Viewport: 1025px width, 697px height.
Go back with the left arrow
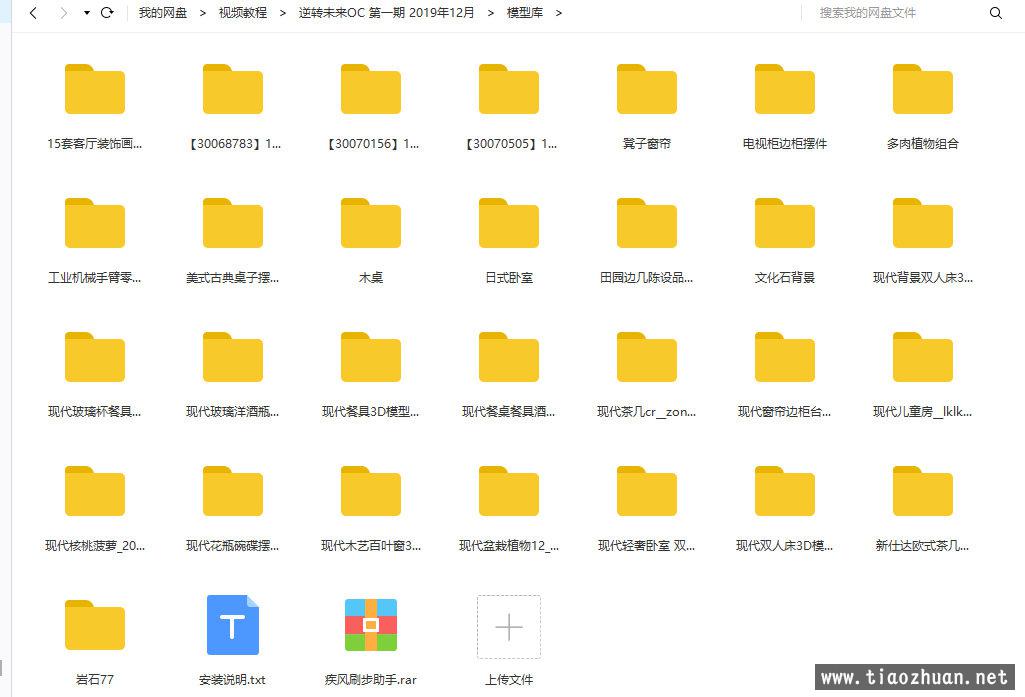(33, 12)
